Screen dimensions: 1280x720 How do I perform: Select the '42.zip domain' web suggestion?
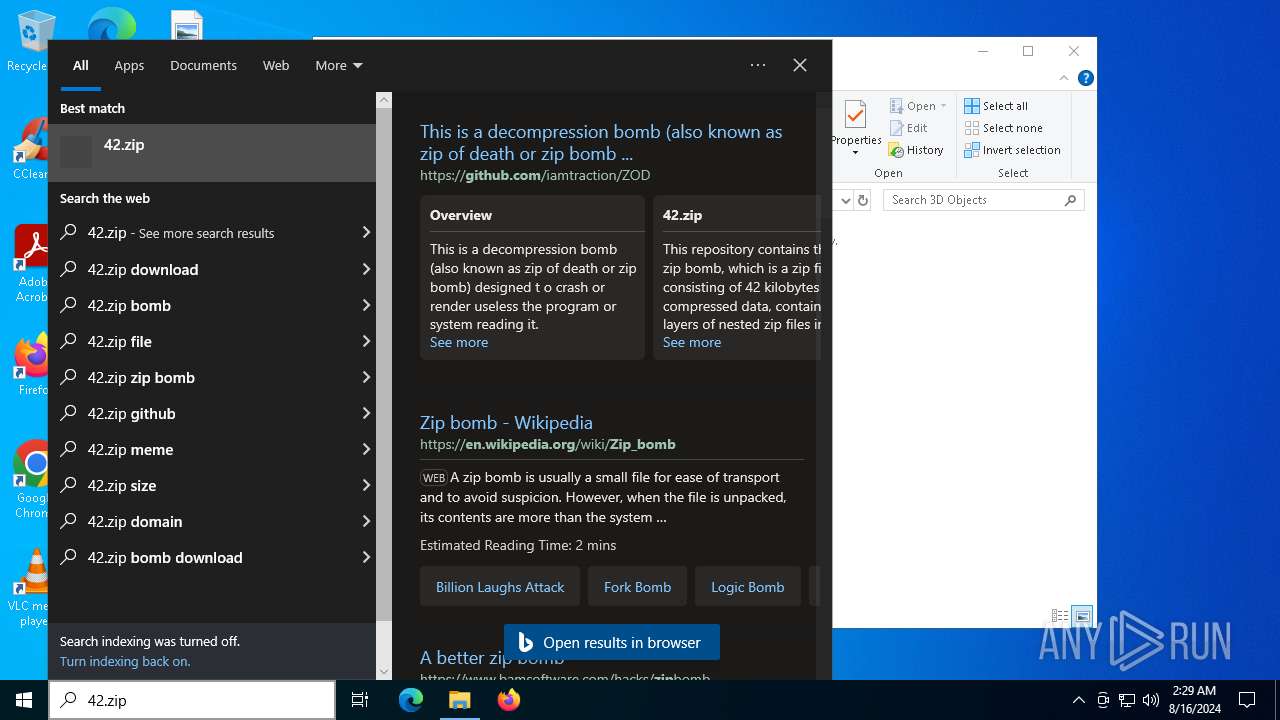pyautogui.click(x=212, y=521)
